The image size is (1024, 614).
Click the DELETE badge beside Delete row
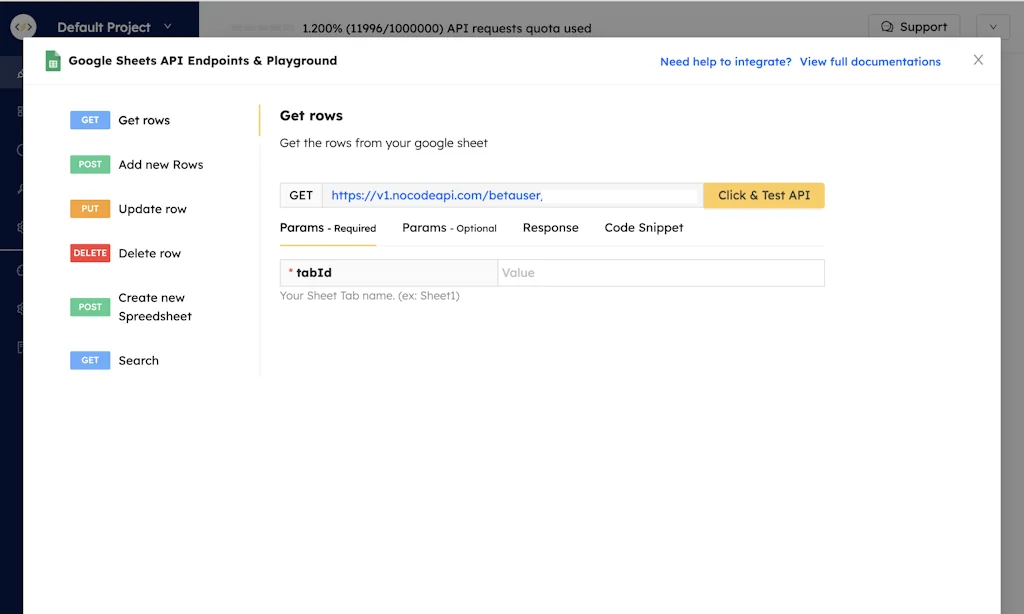coord(90,253)
